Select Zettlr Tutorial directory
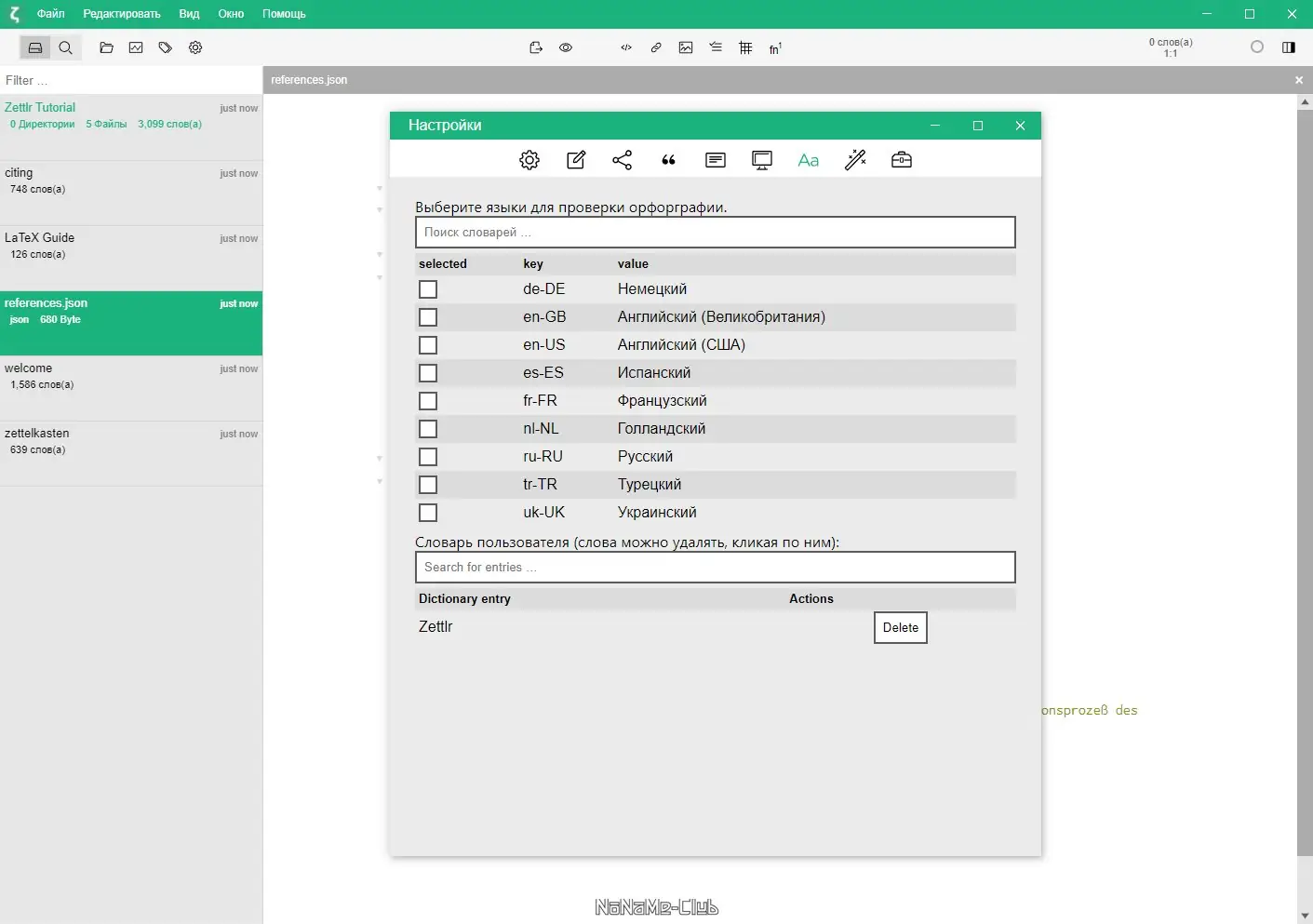 point(131,127)
